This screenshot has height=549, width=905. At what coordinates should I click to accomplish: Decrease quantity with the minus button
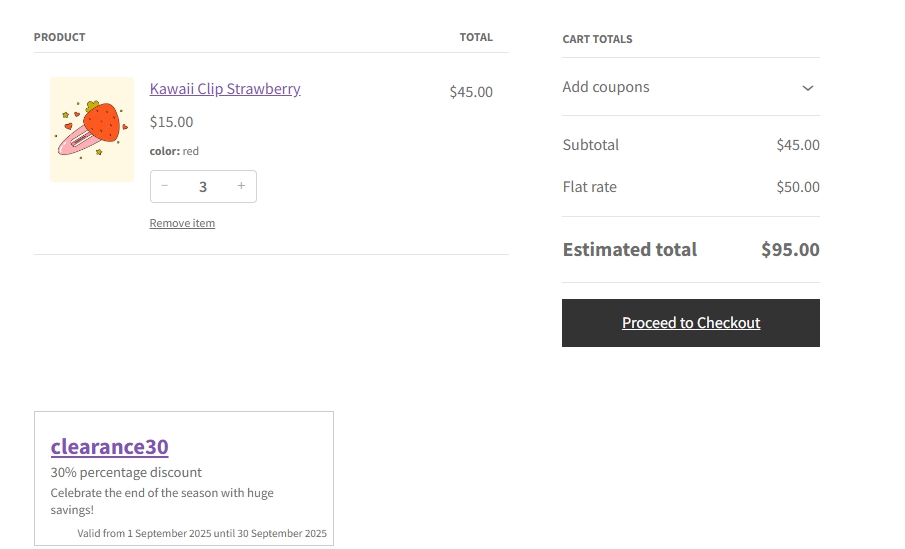[165, 186]
